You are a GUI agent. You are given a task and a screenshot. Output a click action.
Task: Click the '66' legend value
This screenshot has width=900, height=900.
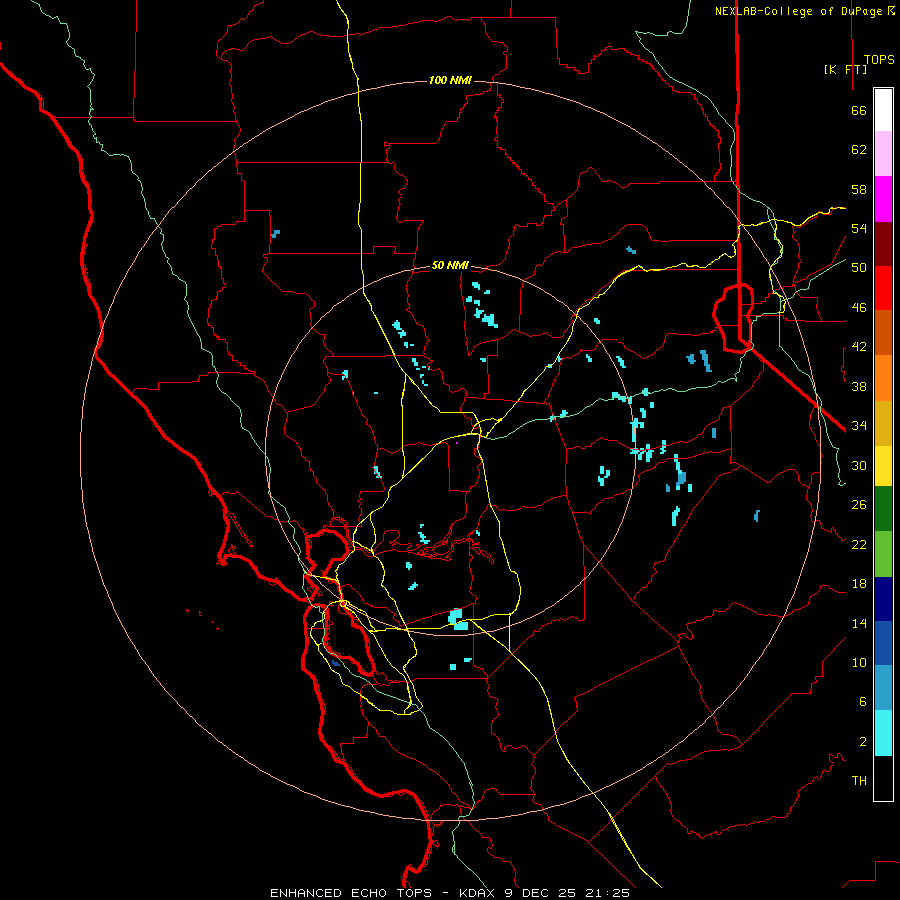[x=859, y=111]
